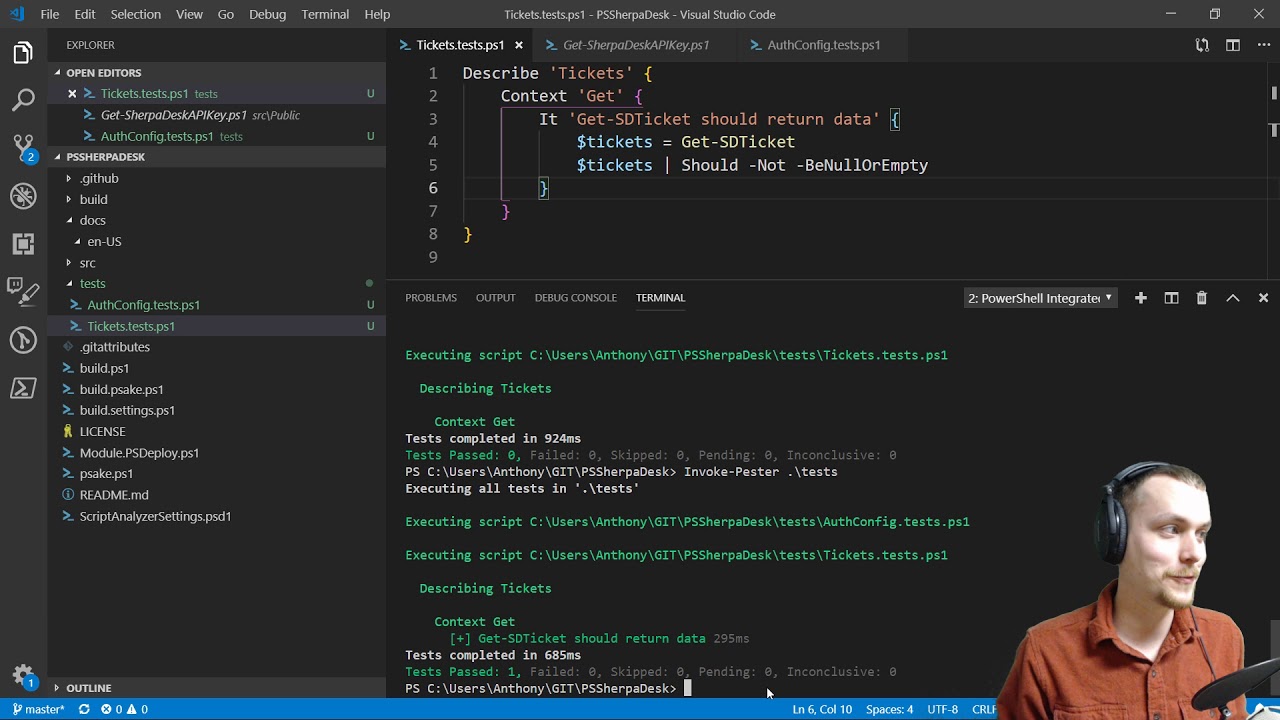This screenshot has height=720, width=1280.
Task: Maximize the panel with up chevron
Action: [1233, 298]
